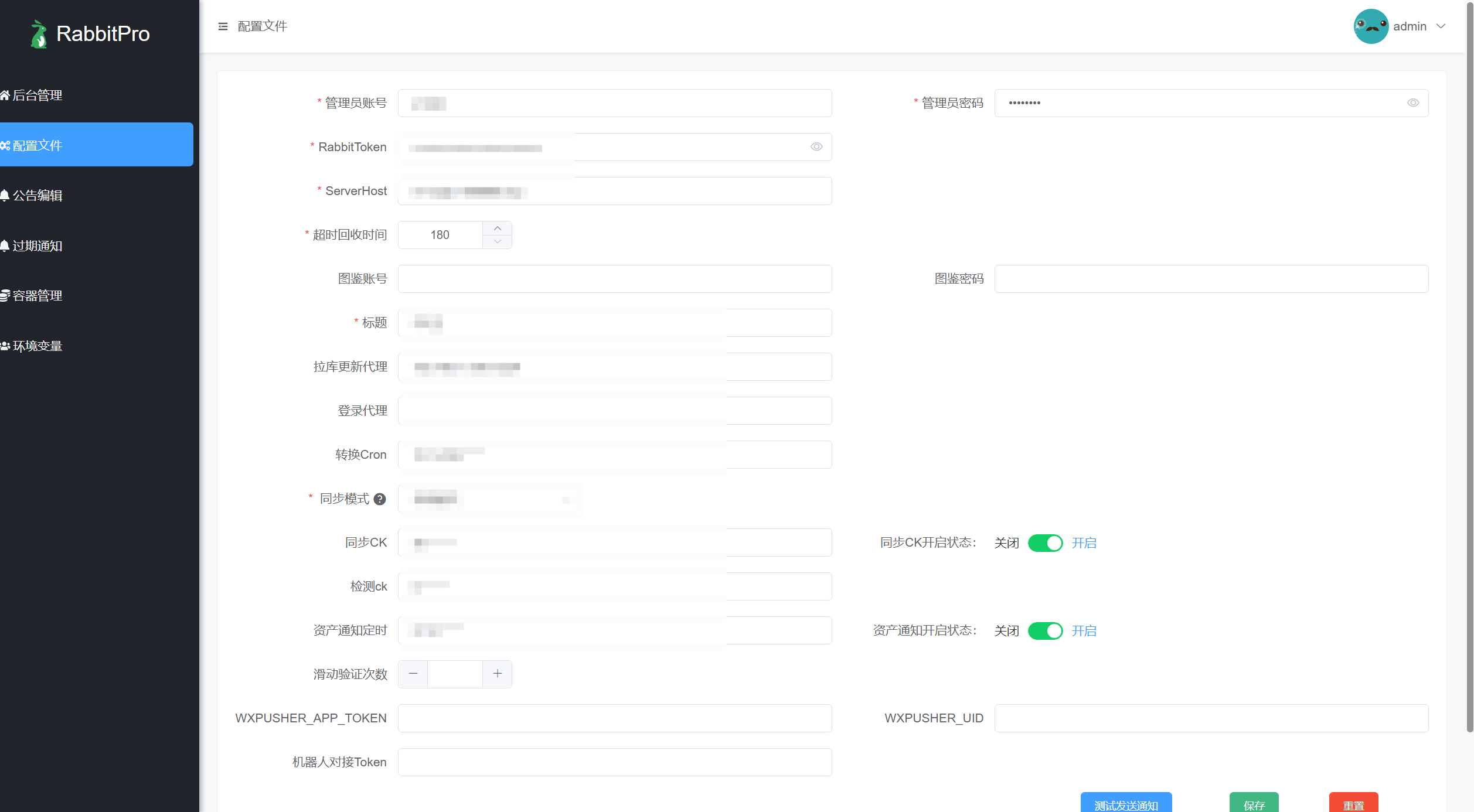The height and width of the screenshot is (812, 1474).
Task: Focus the 标题 input field
Action: point(615,323)
